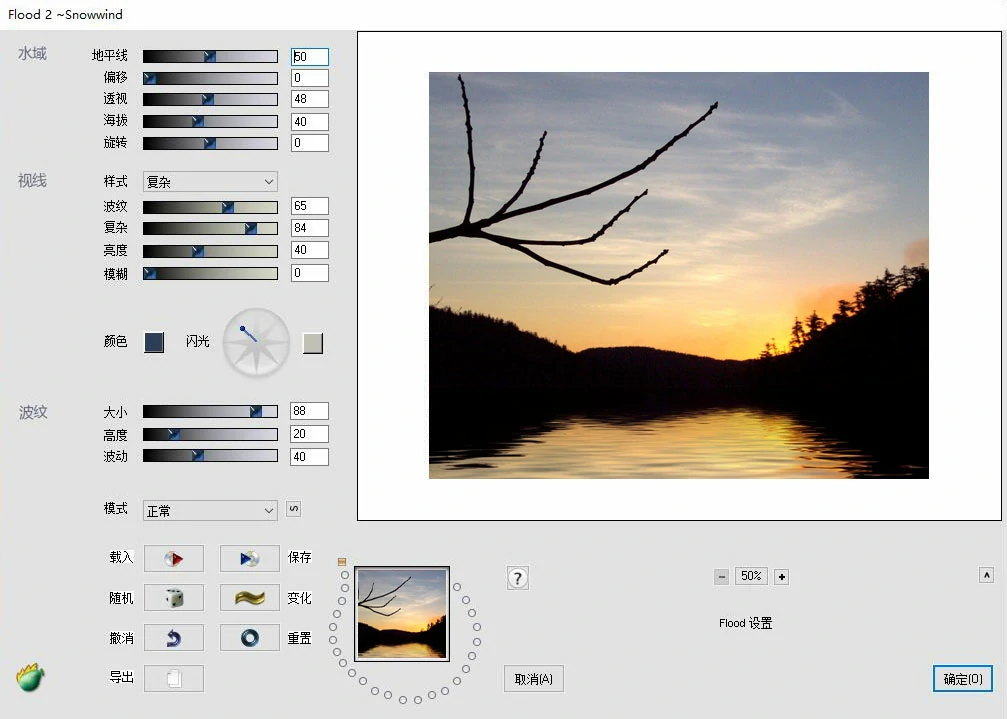Viewport: 1007px width, 719px height.
Task: Click the 亮度 brightness slider
Action: [210, 251]
